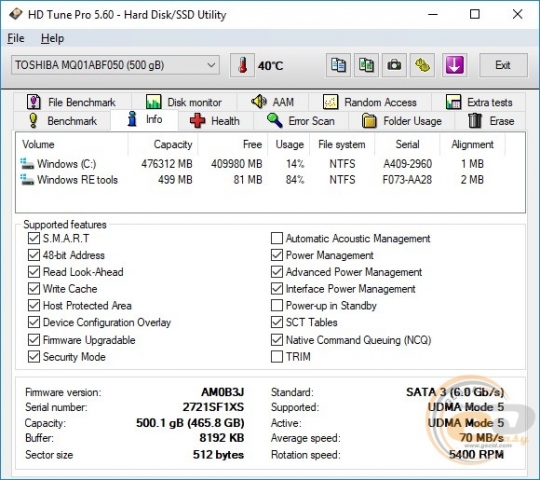Click the 5400 RPM rotation speed value
The height and width of the screenshot is (480, 540).
coord(476,455)
